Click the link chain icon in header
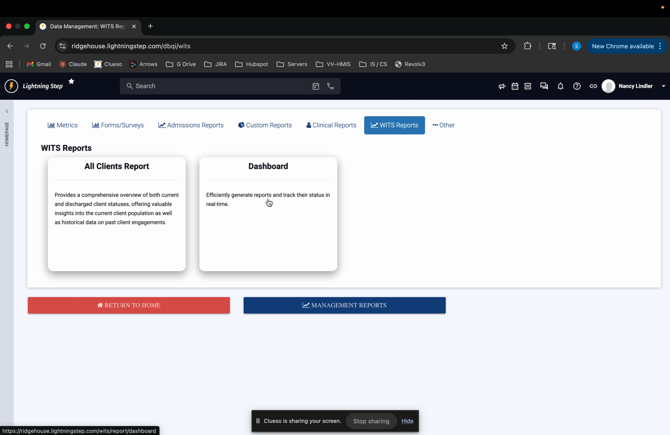 point(593,86)
